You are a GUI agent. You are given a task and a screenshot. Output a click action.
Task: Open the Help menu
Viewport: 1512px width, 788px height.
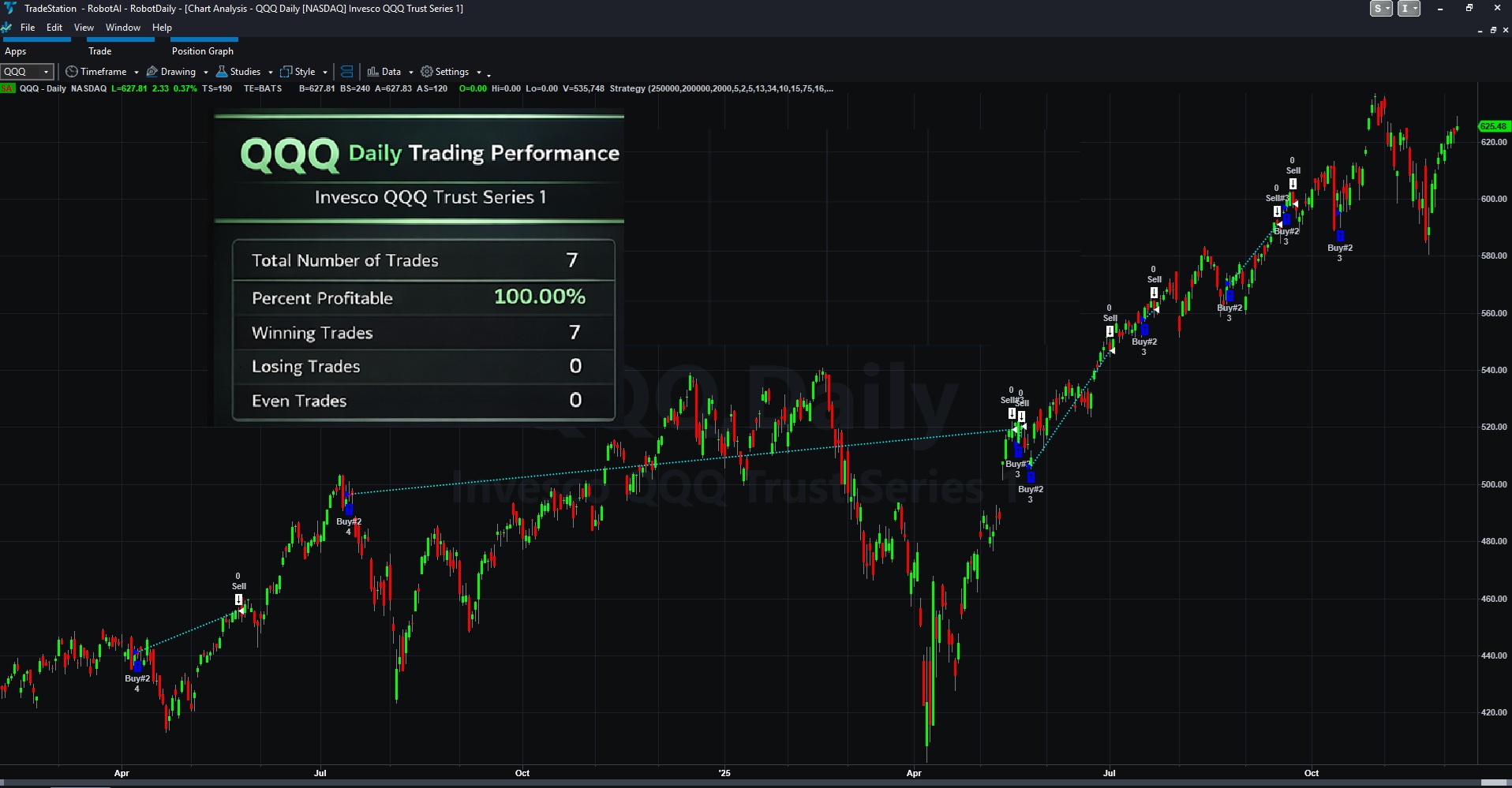(x=162, y=28)
